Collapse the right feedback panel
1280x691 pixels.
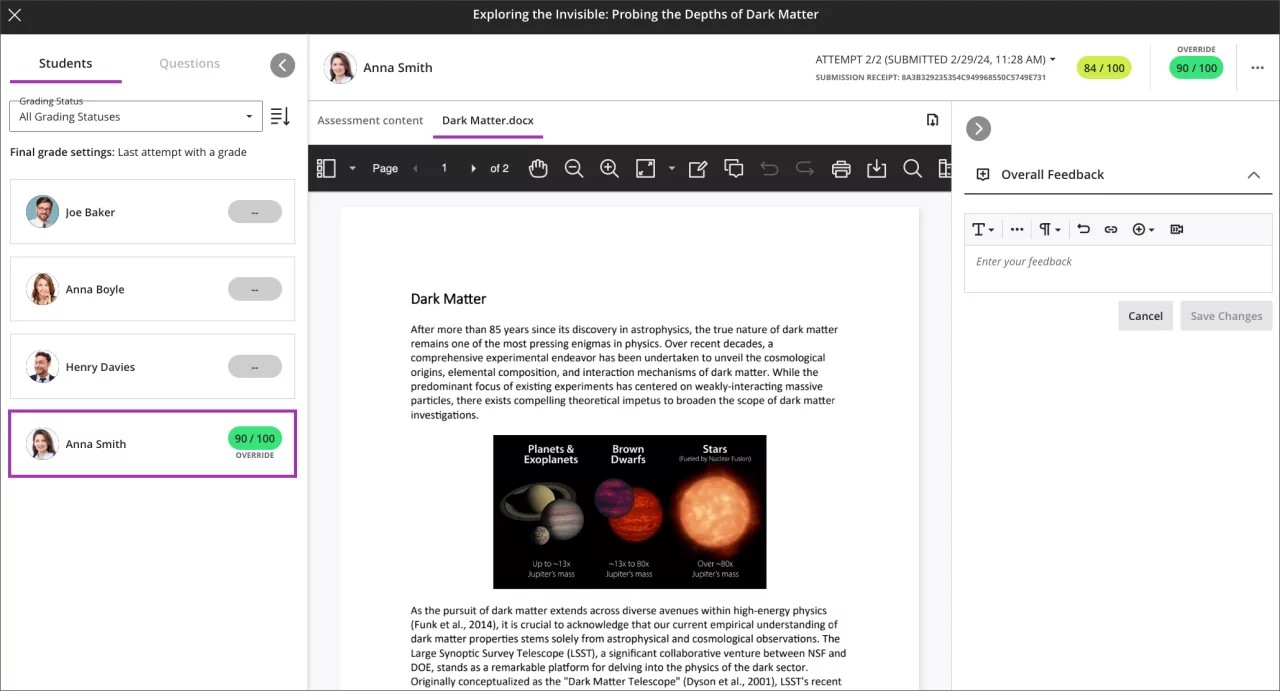click(x=978, y=128)
